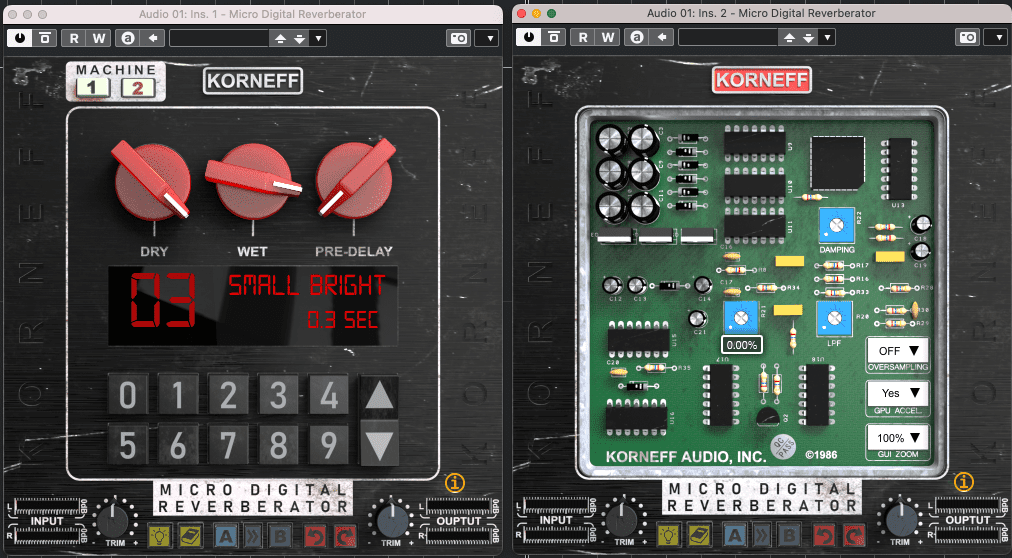Open the GUI ZOOM dropdown showing 100%
The image size is (1012, 558).
coord(898,438)
